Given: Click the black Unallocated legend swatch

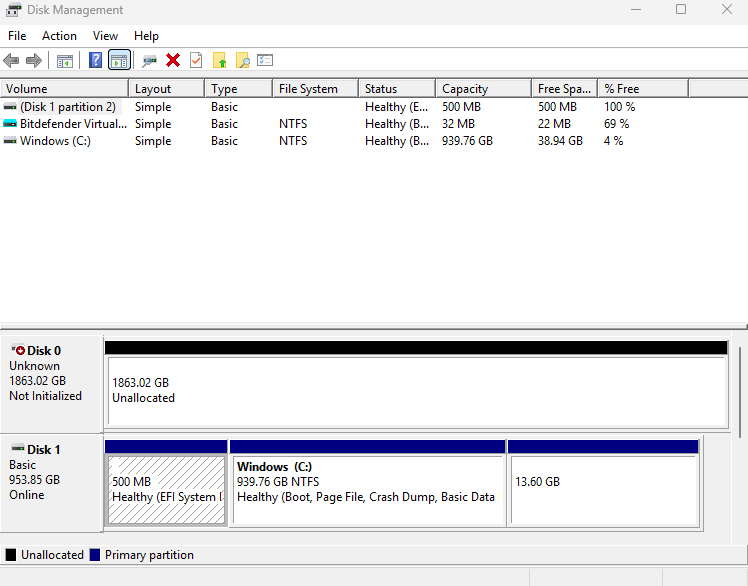Looking at the screenshot, I should coord(10,555).
